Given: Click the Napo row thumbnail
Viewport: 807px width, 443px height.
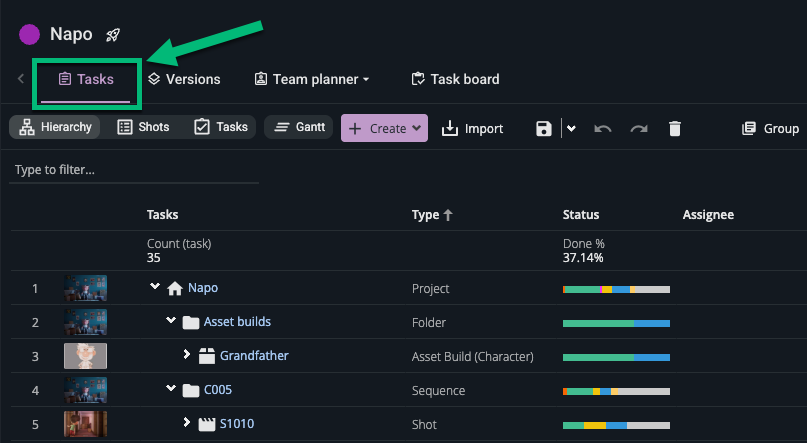Looking at the screenshot, I should 85,288.
